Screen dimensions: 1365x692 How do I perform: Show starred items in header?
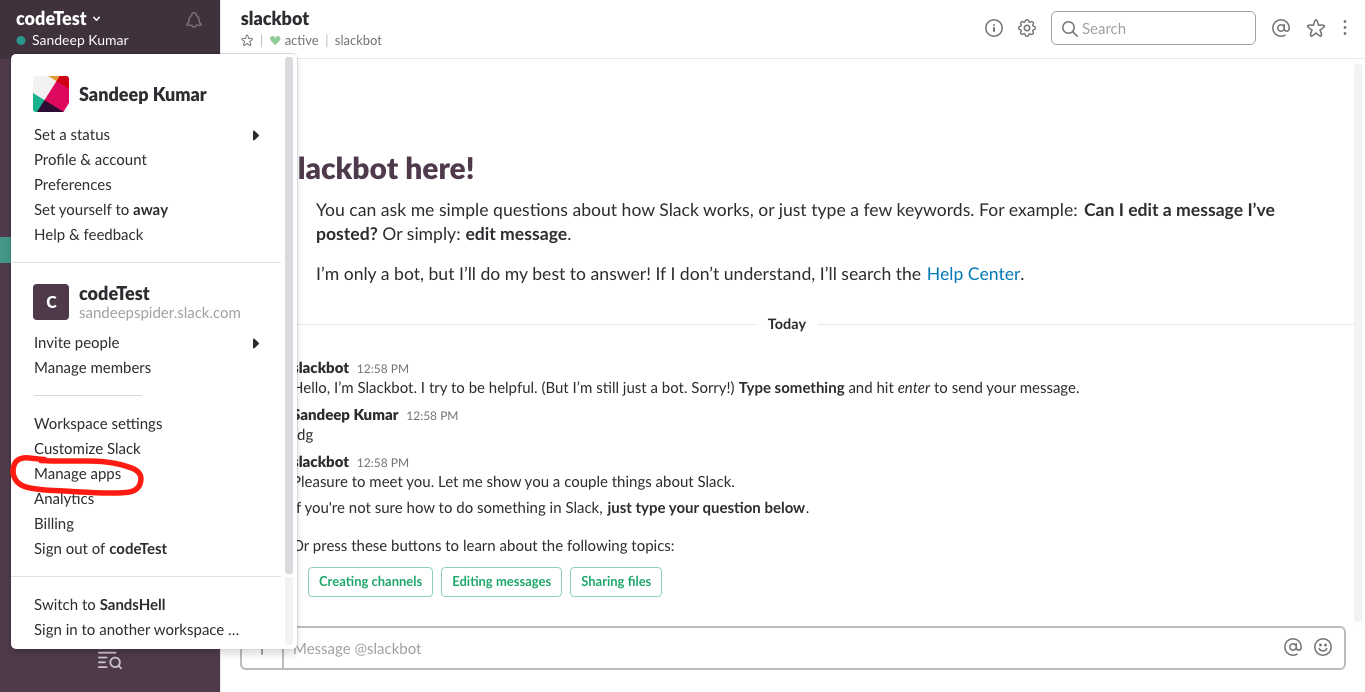[x=1316, y=28]
